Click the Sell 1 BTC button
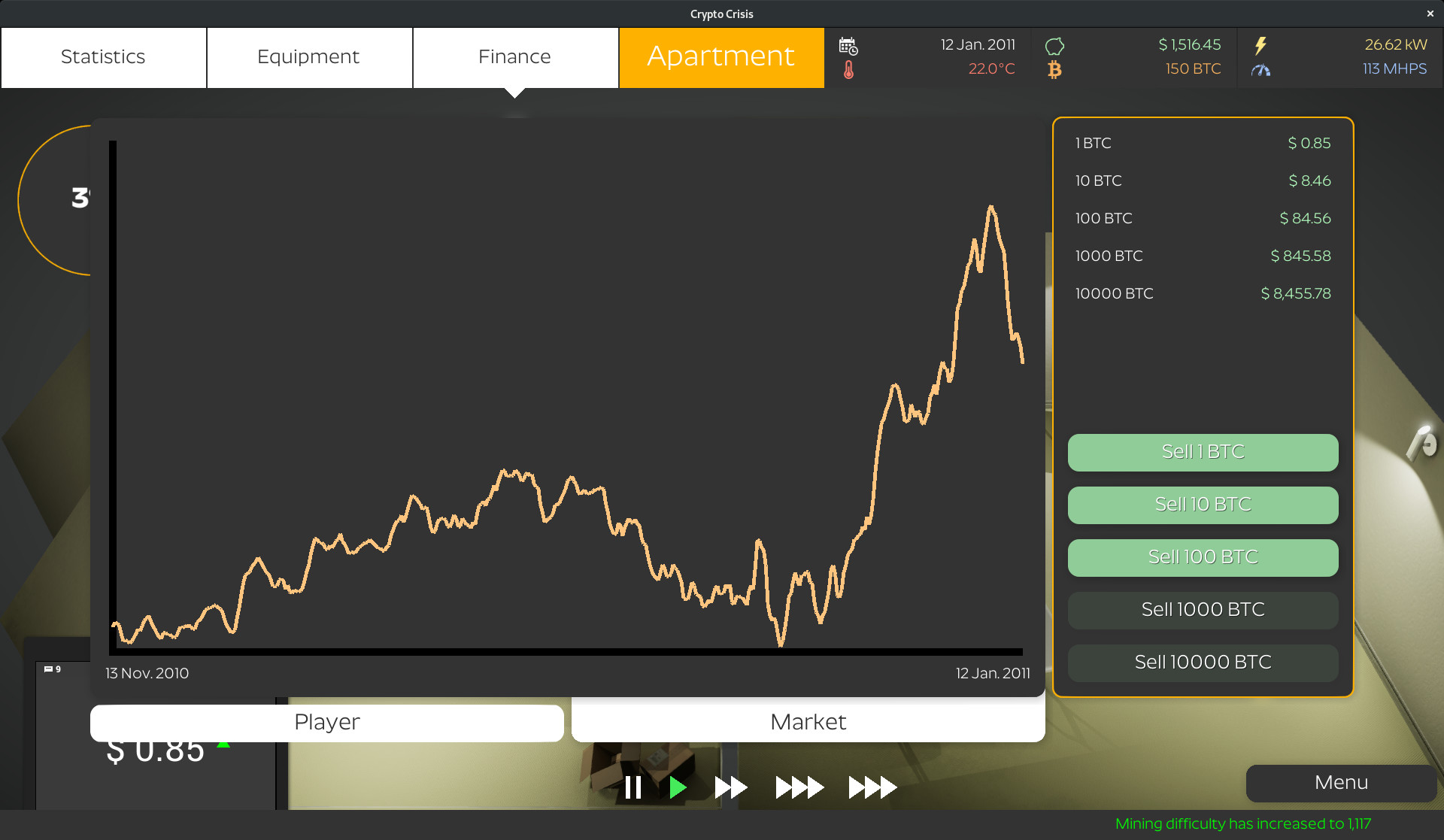The width and height of the screenshot is (1444, 840). [x=1202, y=452]
